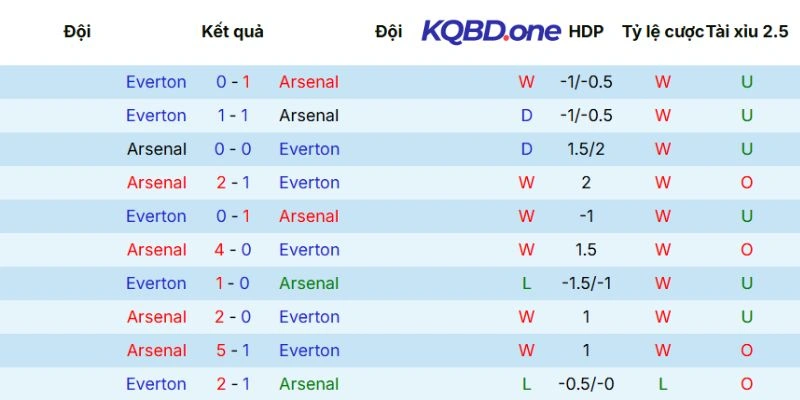Select the 2 - 0 match score
Screen dimensions: 800x400
pyautogui.click(x=232, y=317)
